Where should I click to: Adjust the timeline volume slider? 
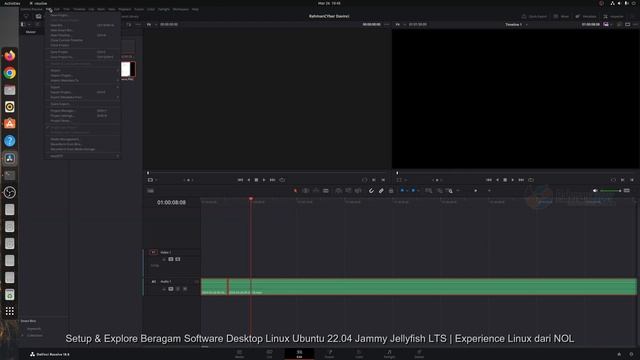coord(611,191)
